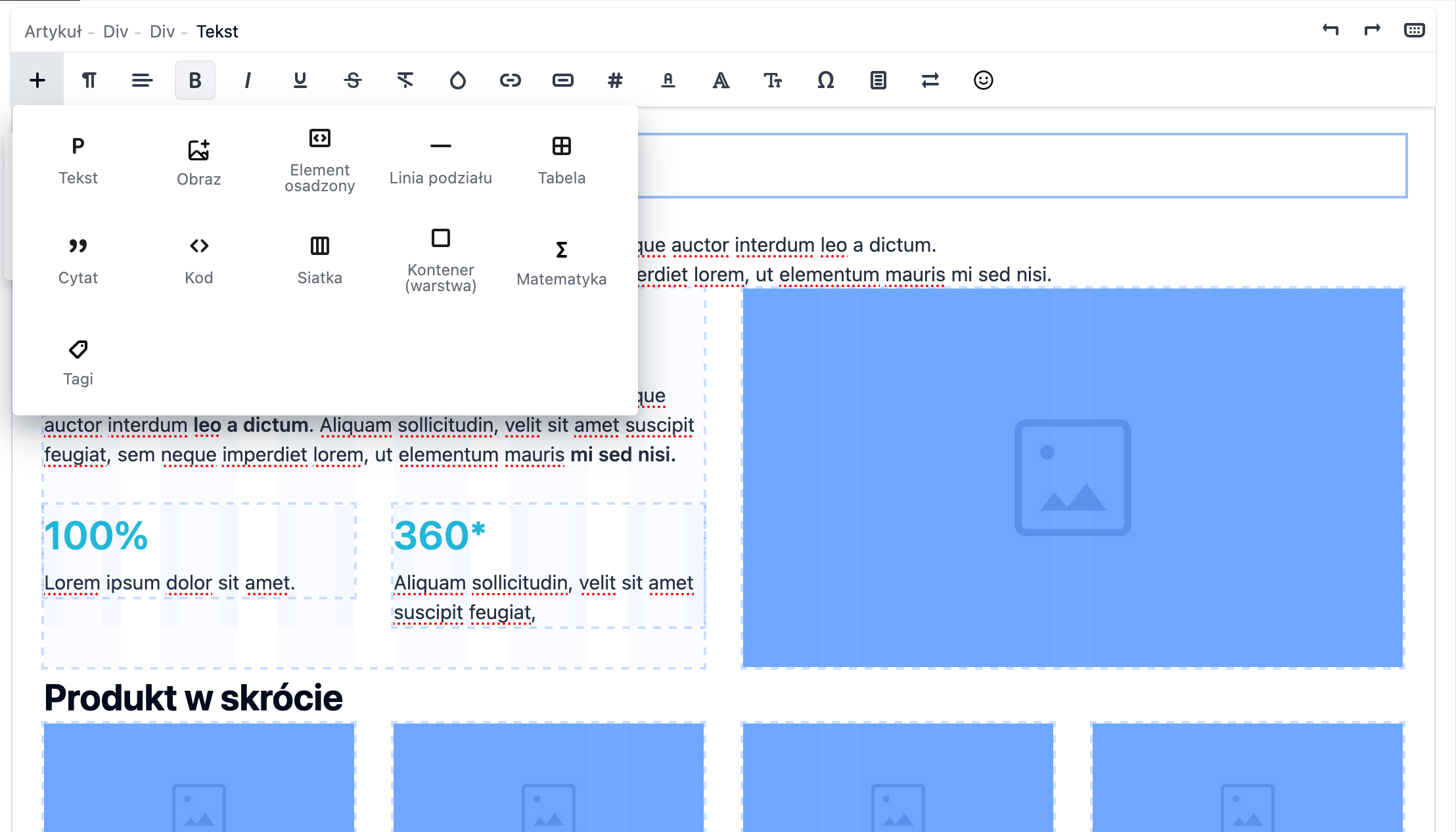Open paragraph format pilcrow menu

click(x=89, y=80)
